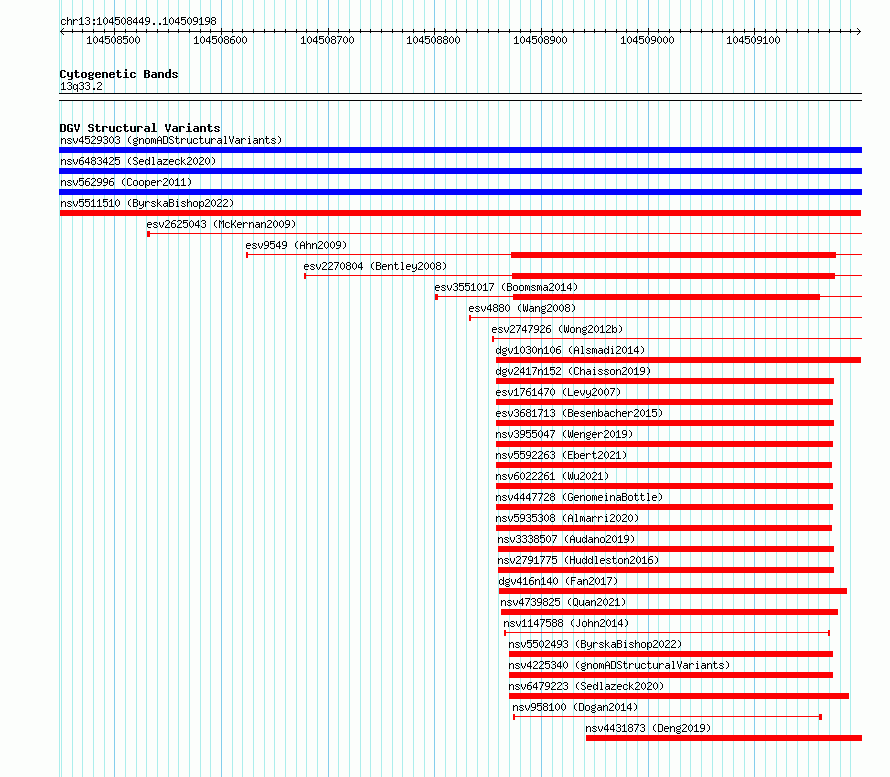Open dgv1030n106 (Alsmadi2014) label
Image resolution: width=890 pixels, height=777 pixels.
click(x=570, y=350)
